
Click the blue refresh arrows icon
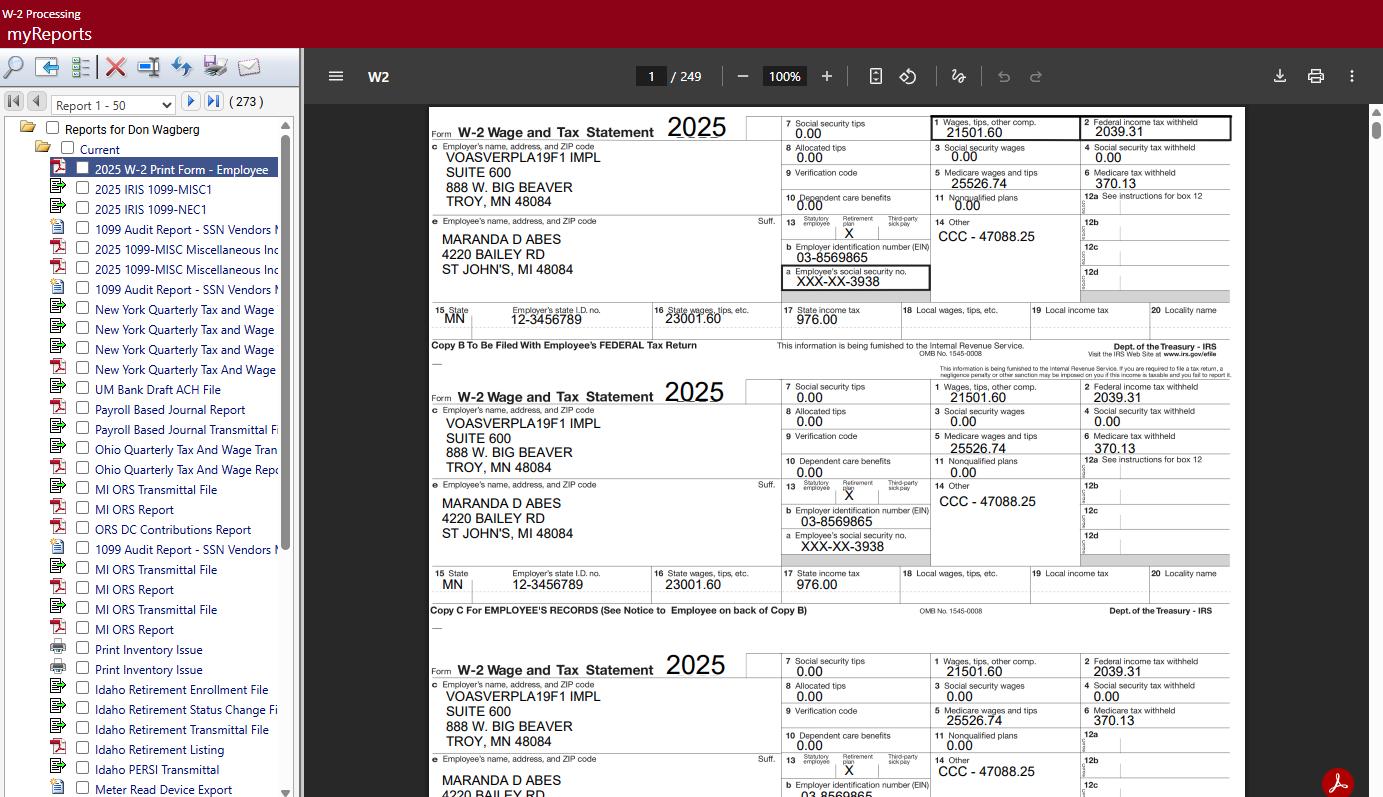[x=181, y=67]
